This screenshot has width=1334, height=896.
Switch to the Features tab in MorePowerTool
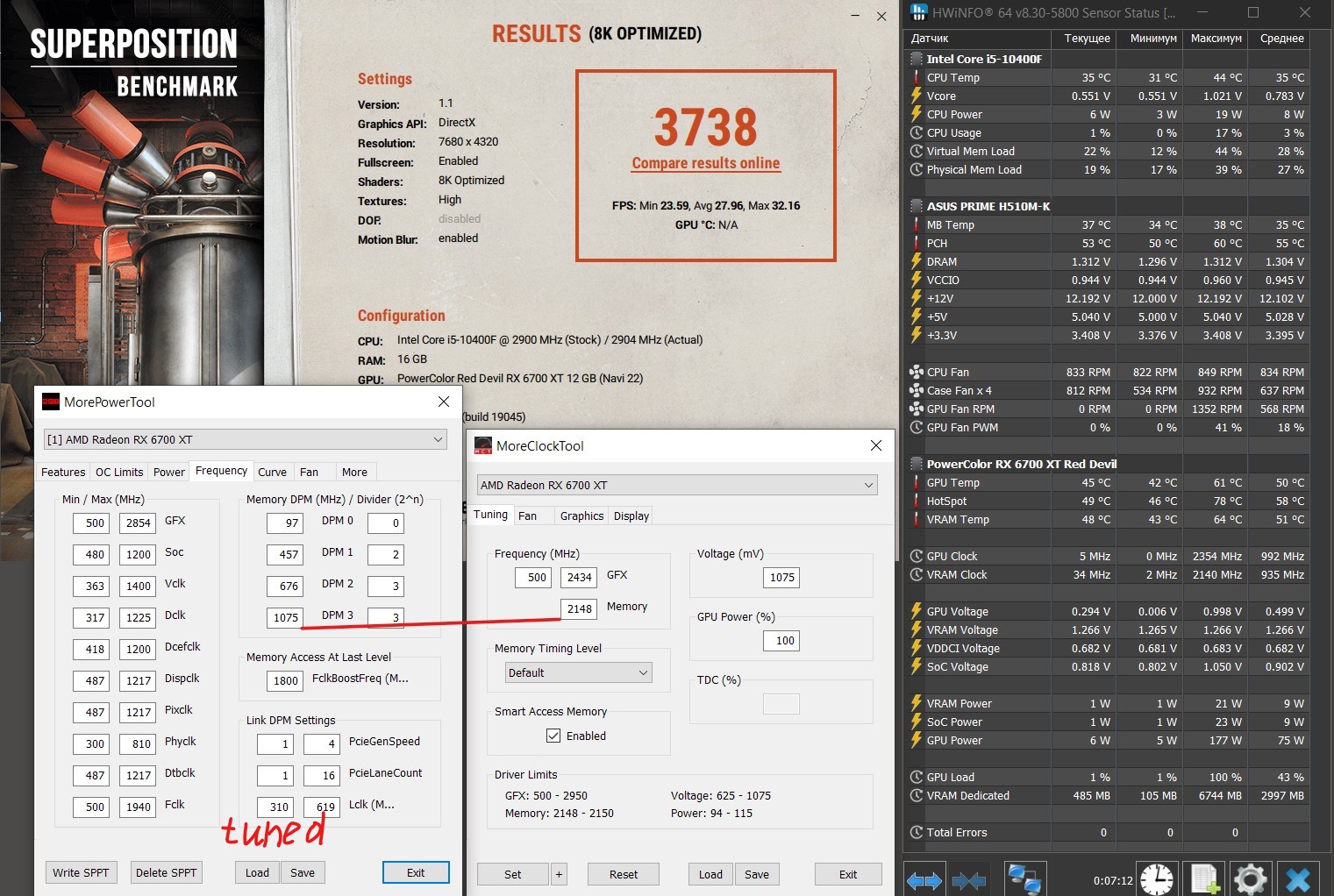(63, 472)
